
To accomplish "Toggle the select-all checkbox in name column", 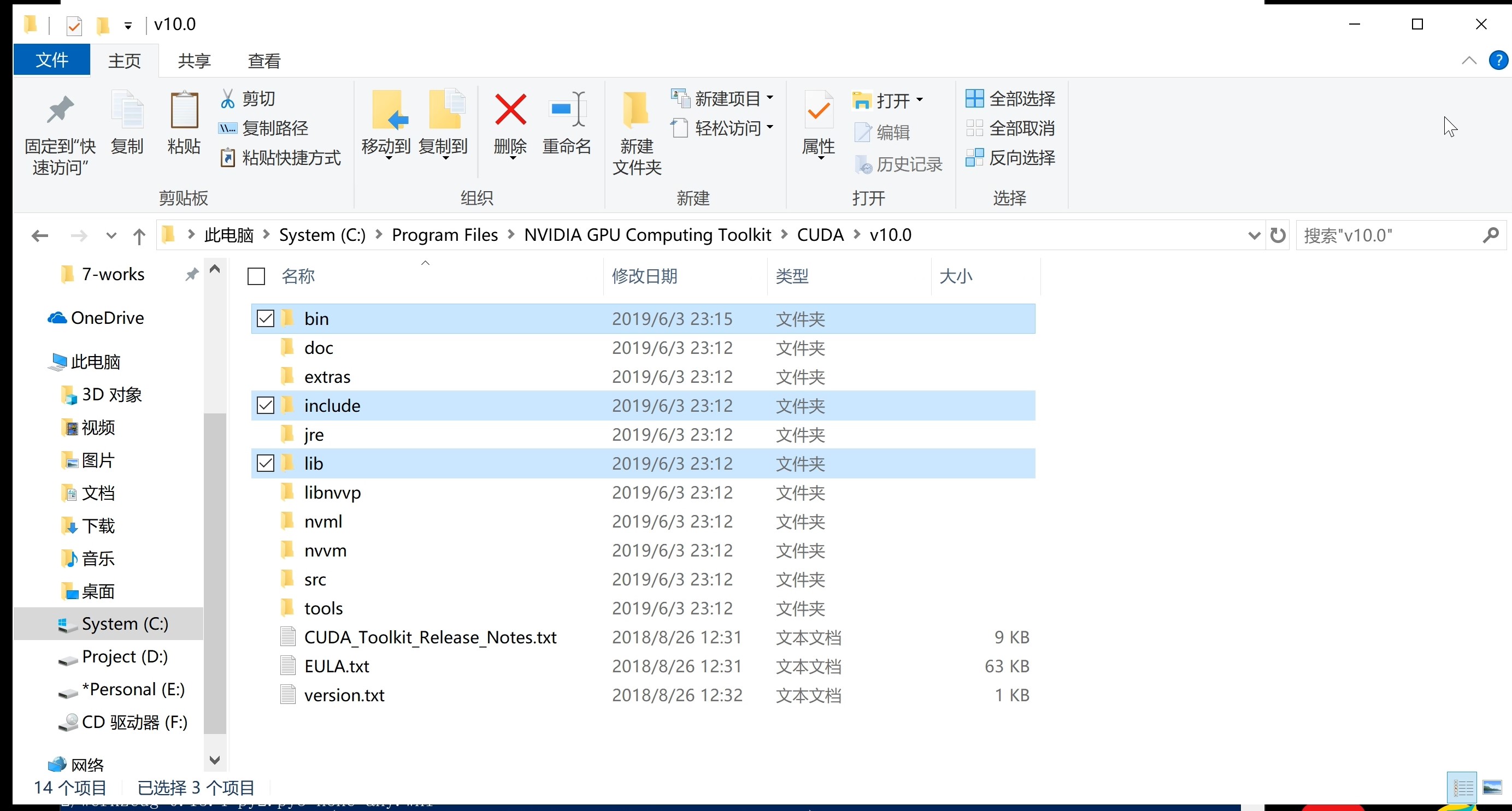I will (256, 276).
